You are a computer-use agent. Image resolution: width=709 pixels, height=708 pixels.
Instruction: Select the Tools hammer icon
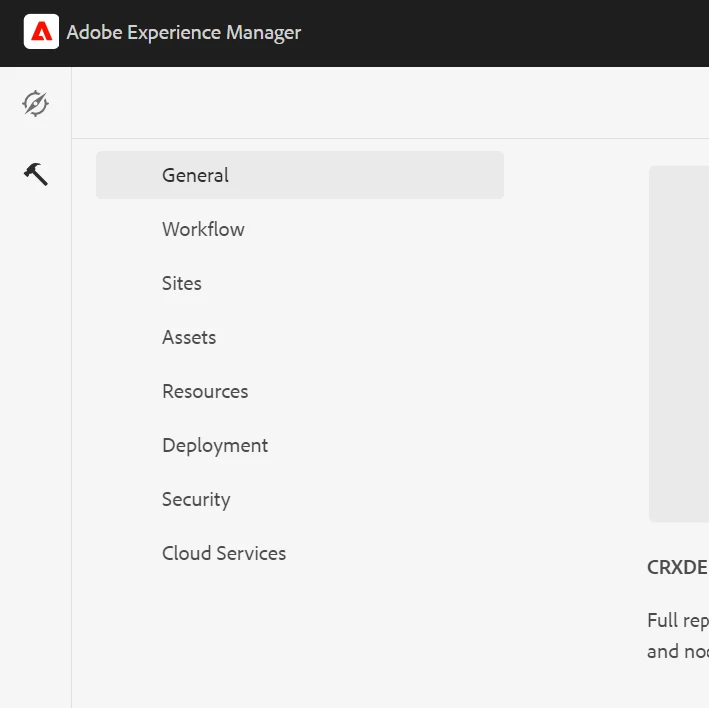coord(36,175)
